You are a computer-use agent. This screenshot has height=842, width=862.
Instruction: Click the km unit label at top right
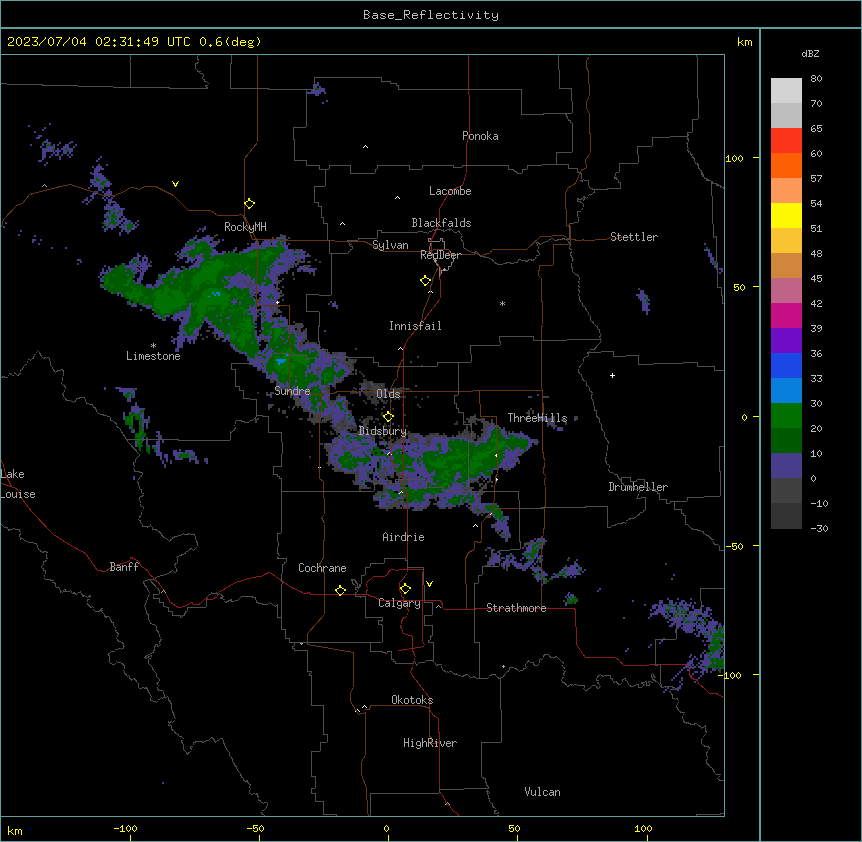[x=745, y=42]
